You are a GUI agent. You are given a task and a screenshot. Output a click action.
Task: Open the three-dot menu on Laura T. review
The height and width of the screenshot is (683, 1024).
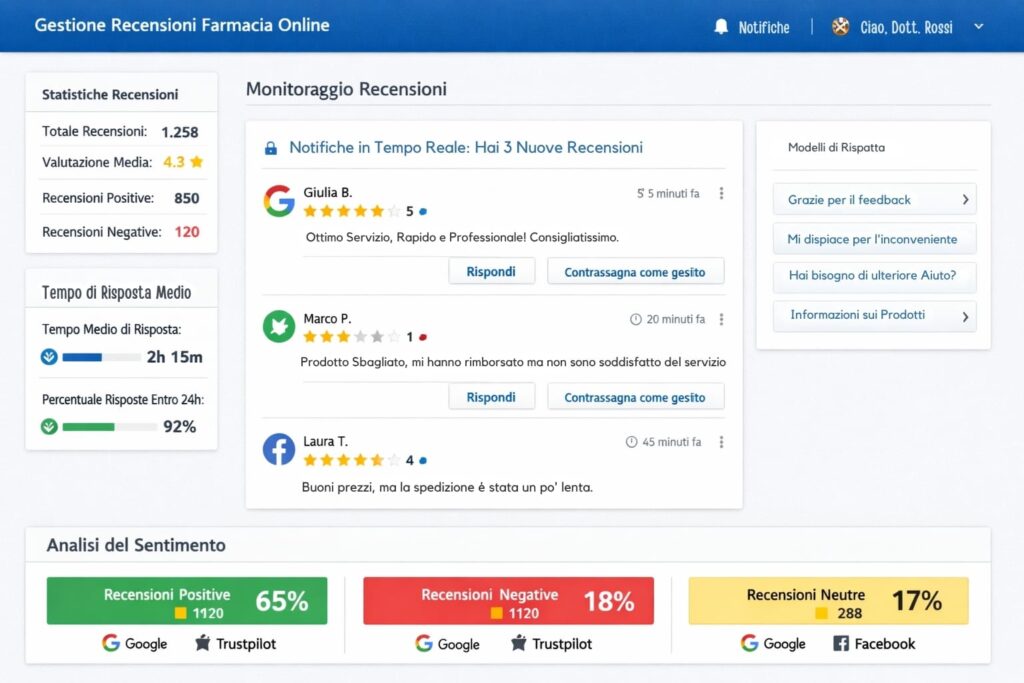[721, 442]
